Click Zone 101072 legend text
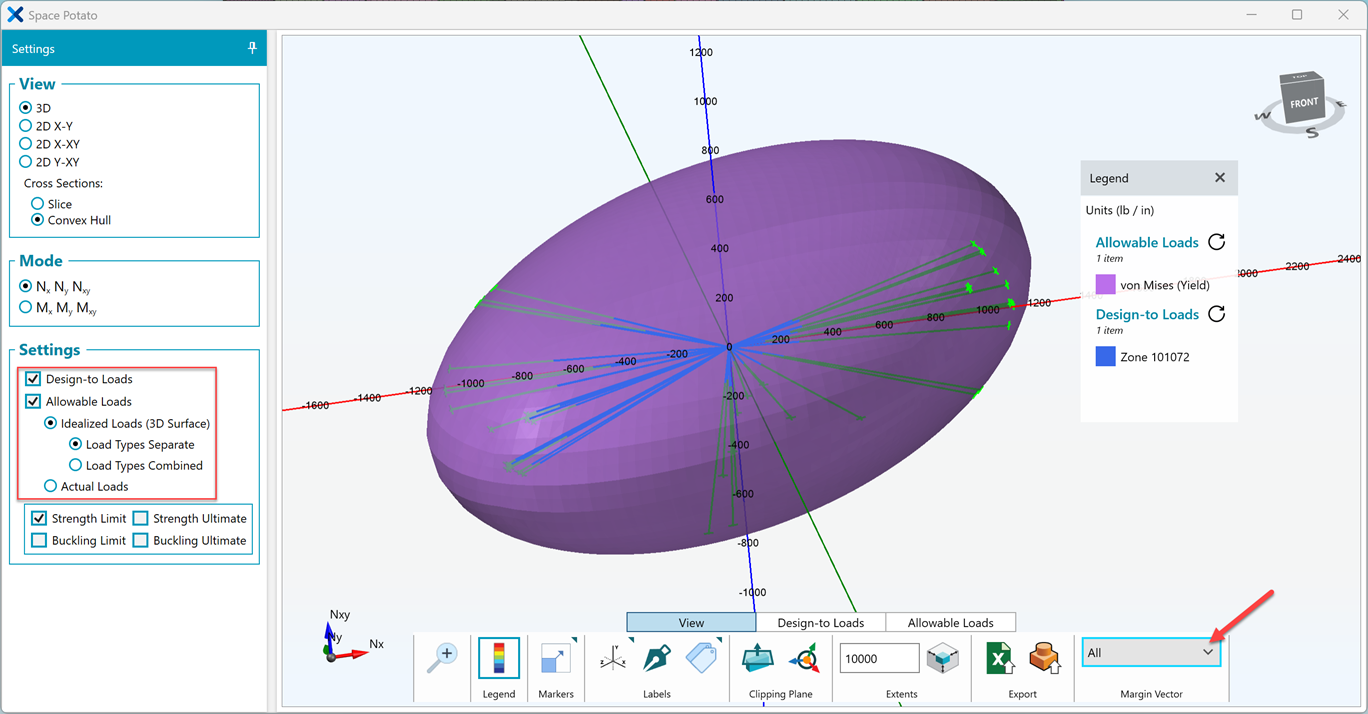Screen dimensions: 1368x714 [1155, 357]
